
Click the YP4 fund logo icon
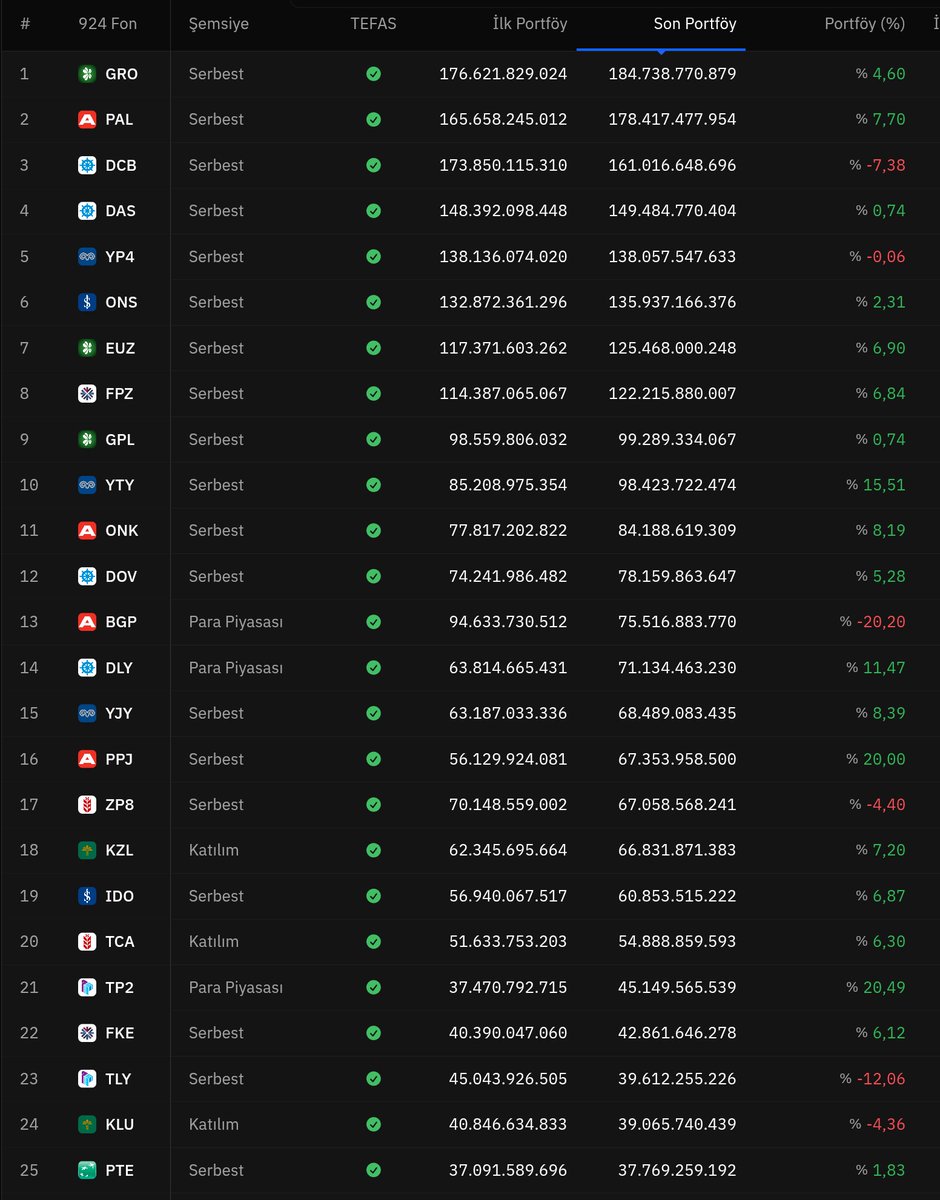(x=87, y=256)
